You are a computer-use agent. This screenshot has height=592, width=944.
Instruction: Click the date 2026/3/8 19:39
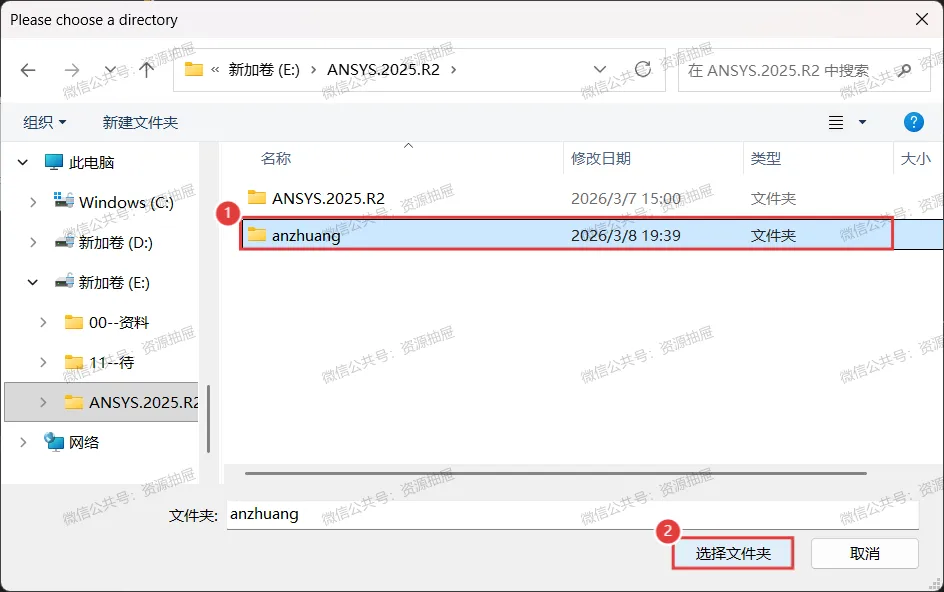626,235
